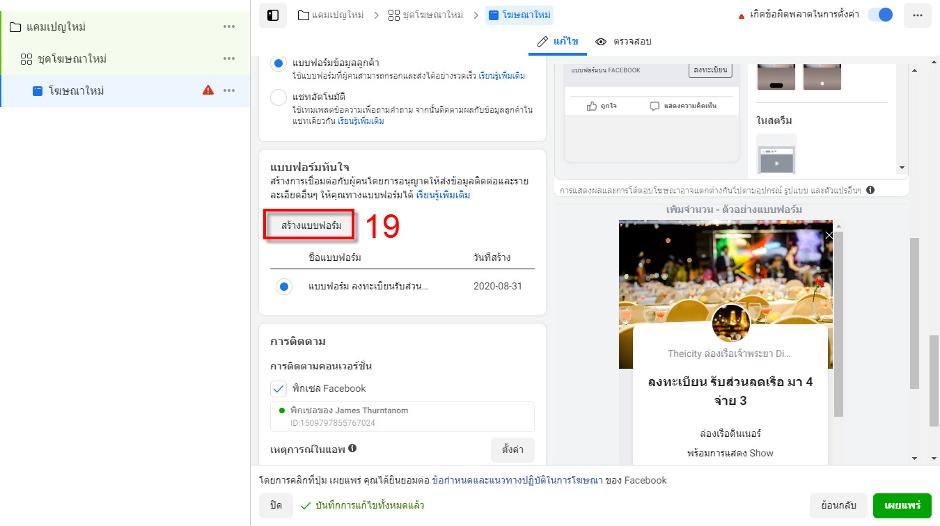Check the พิกเซล Facebook checkbox
The image size is (940, 526).
[x=279, y=388]
